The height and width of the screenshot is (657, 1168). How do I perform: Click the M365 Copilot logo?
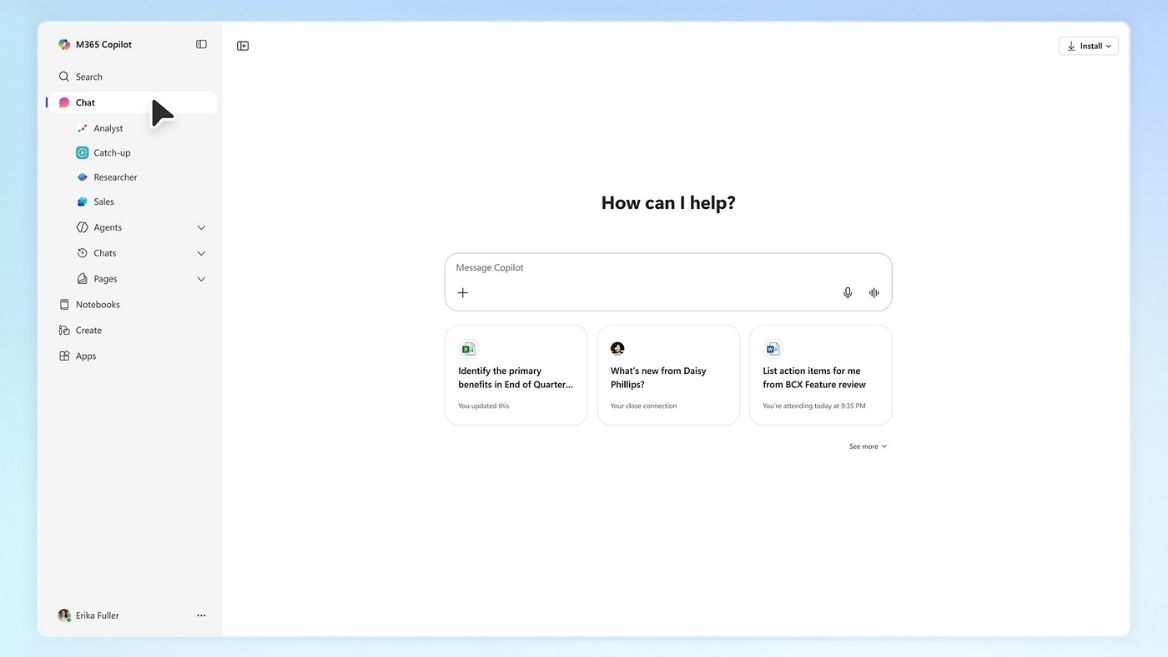(64, 45)
